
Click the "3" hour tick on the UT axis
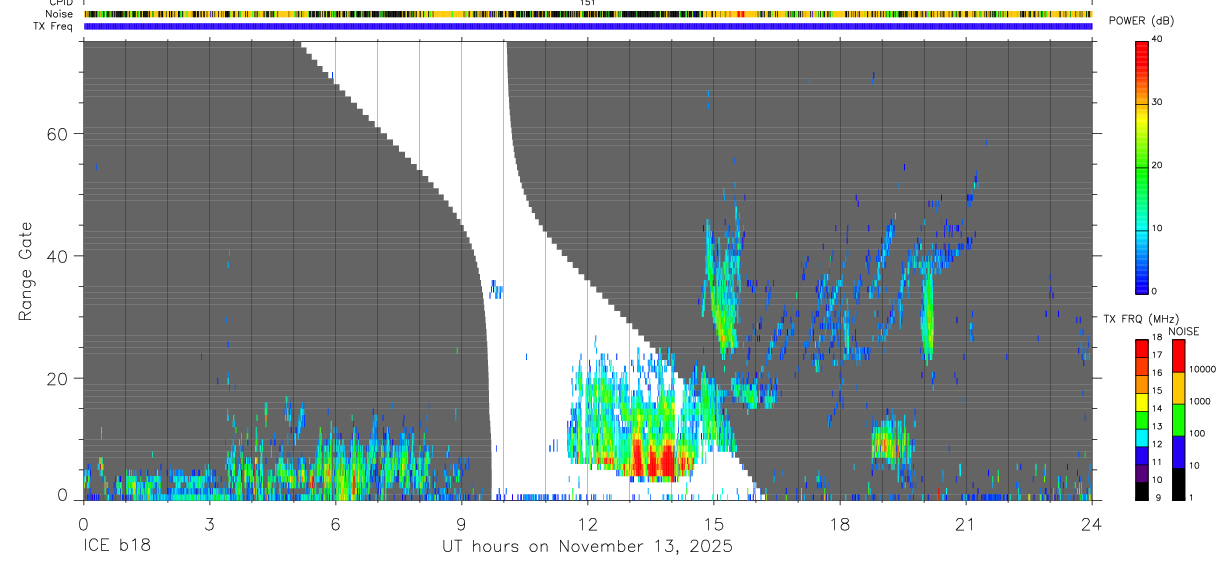click(x=209, y=523)
